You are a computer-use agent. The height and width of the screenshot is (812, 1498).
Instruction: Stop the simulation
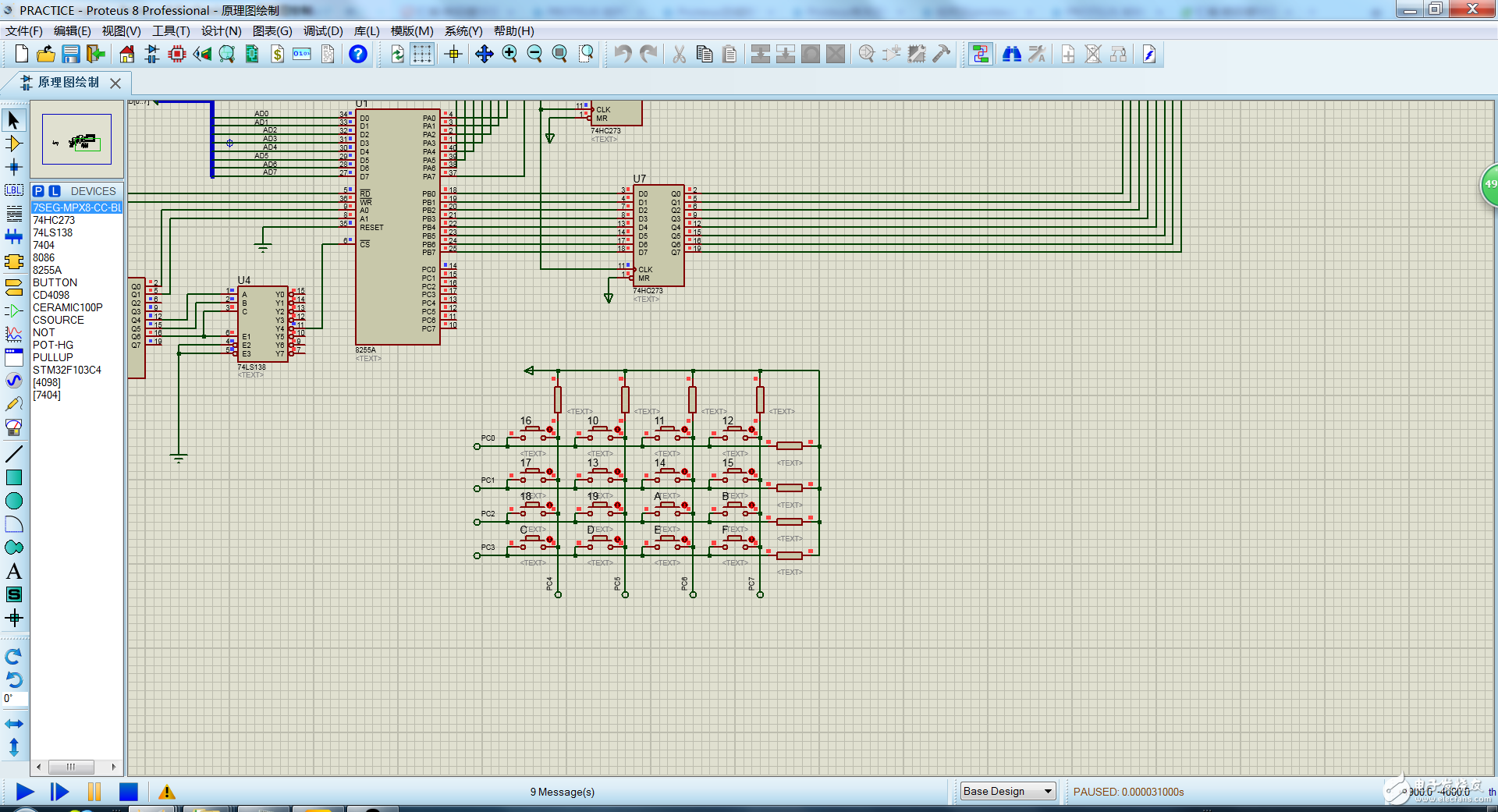[129, 792]
